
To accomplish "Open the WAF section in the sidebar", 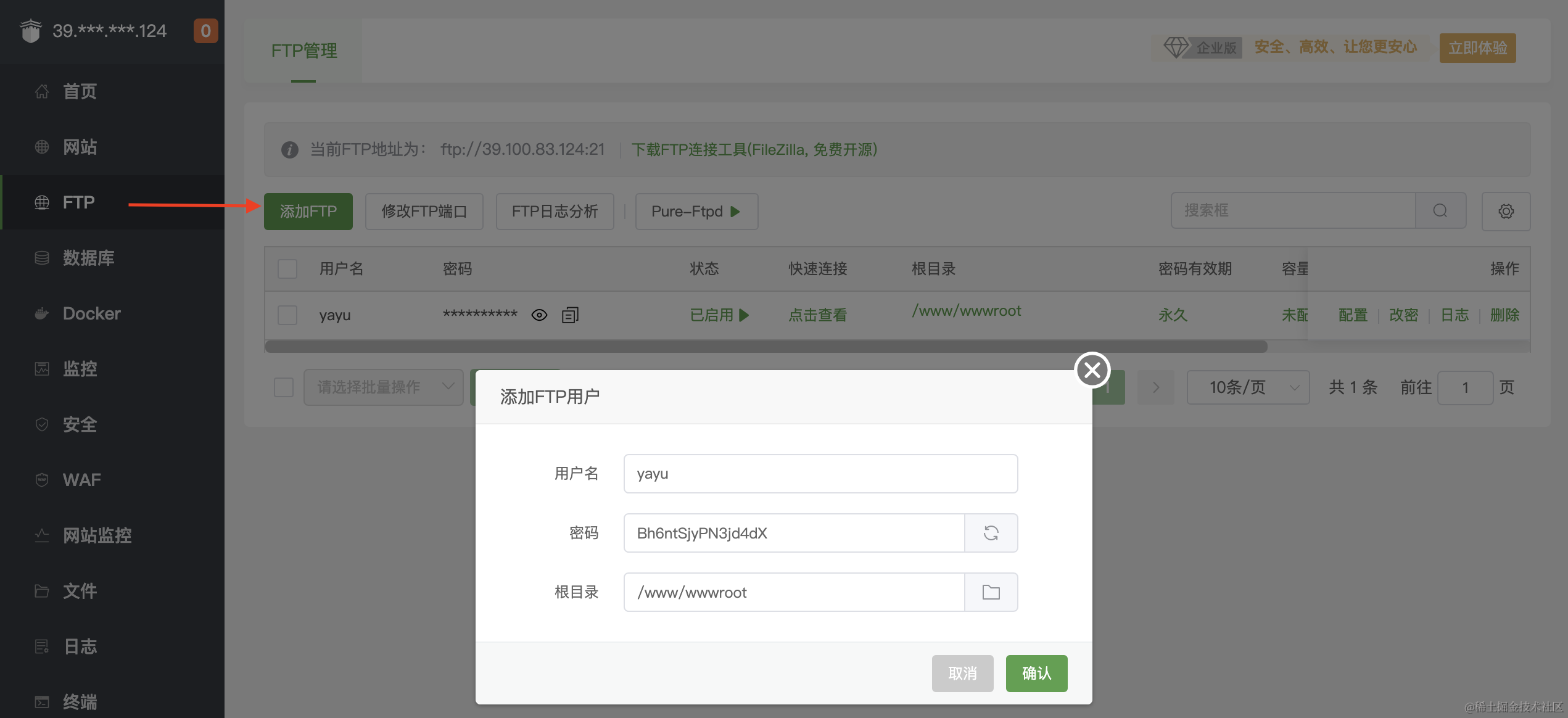I will pyautogui.click(x=81, y=479).
